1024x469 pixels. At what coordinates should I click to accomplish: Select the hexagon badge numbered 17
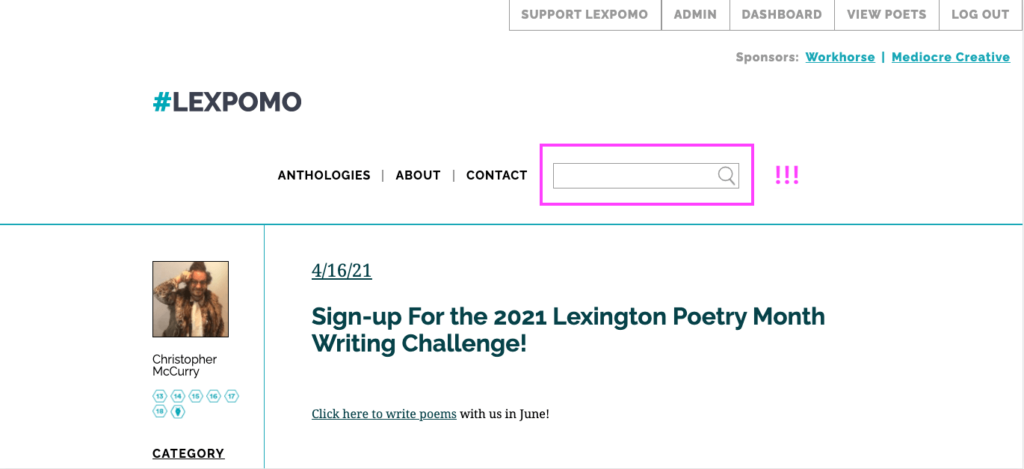[x=232, y=396]
